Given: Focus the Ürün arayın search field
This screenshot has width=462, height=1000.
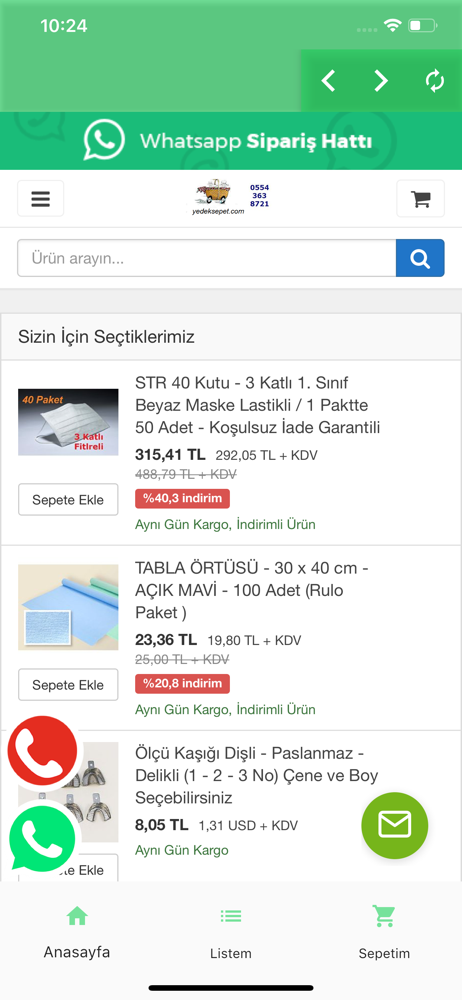Looking at the screenshot, I should [x=207, y=258].
